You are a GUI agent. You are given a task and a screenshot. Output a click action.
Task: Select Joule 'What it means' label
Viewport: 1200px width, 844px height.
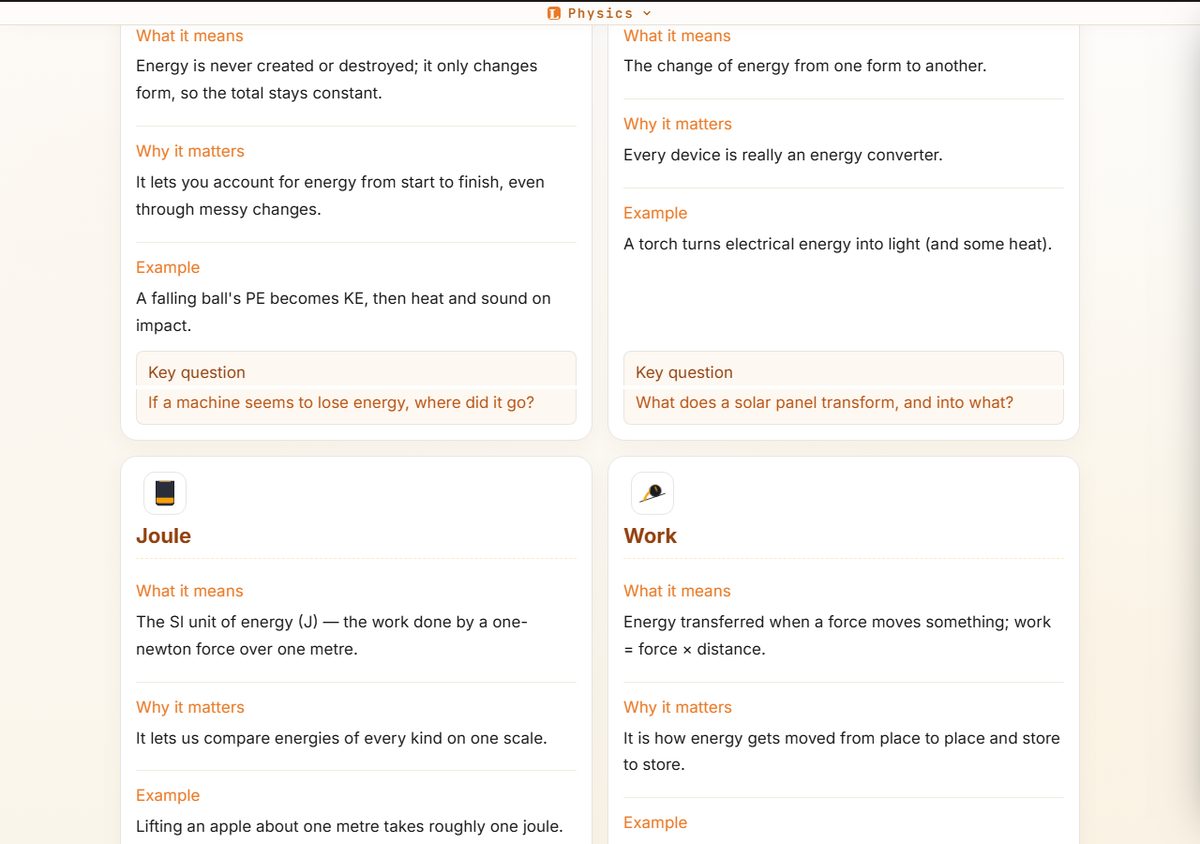189,591
